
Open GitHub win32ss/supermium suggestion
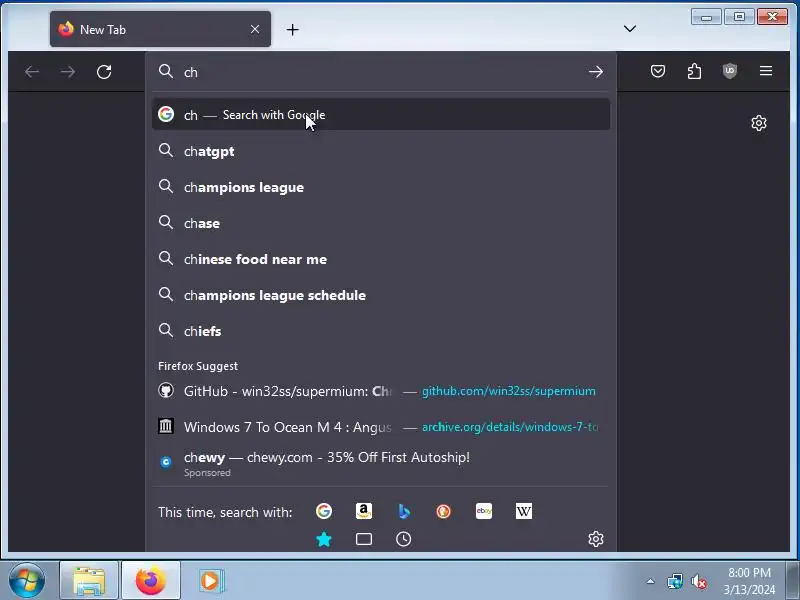[x=381, y=391]
